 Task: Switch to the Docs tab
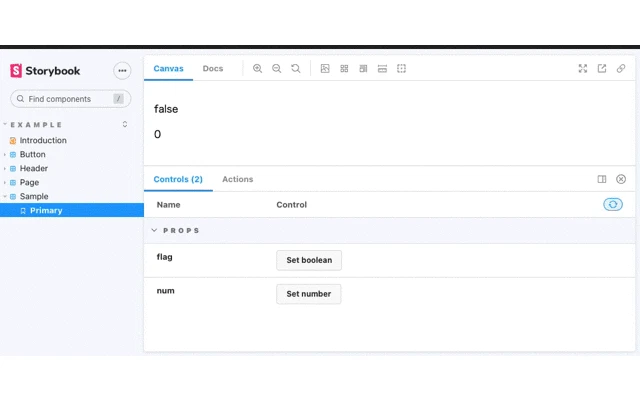click(x=213, y=69)
